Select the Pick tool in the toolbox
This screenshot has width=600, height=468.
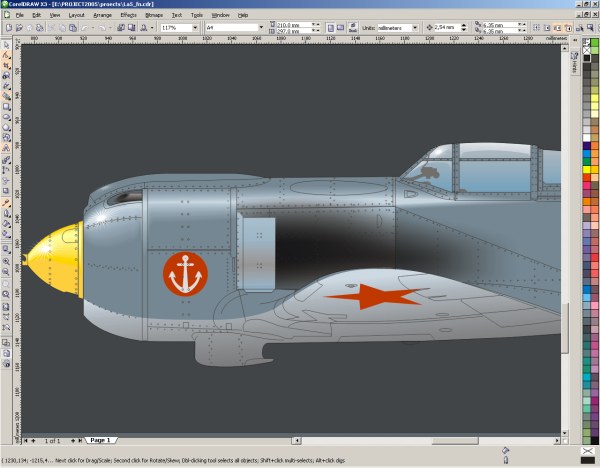[x=6, y=45]
